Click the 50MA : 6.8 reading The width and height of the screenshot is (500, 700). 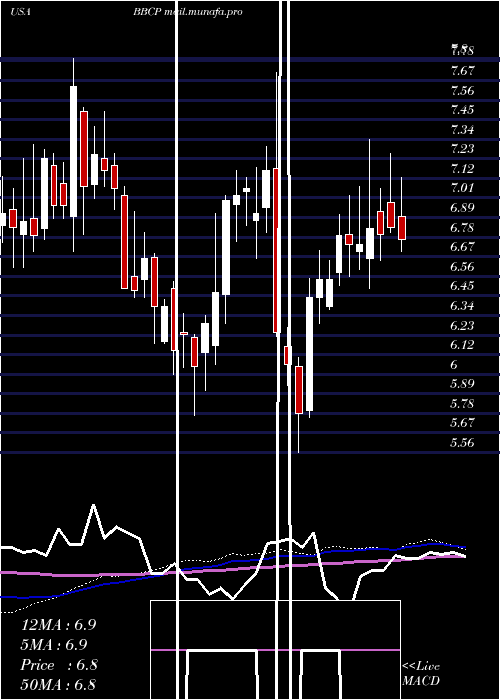[58, 685]
